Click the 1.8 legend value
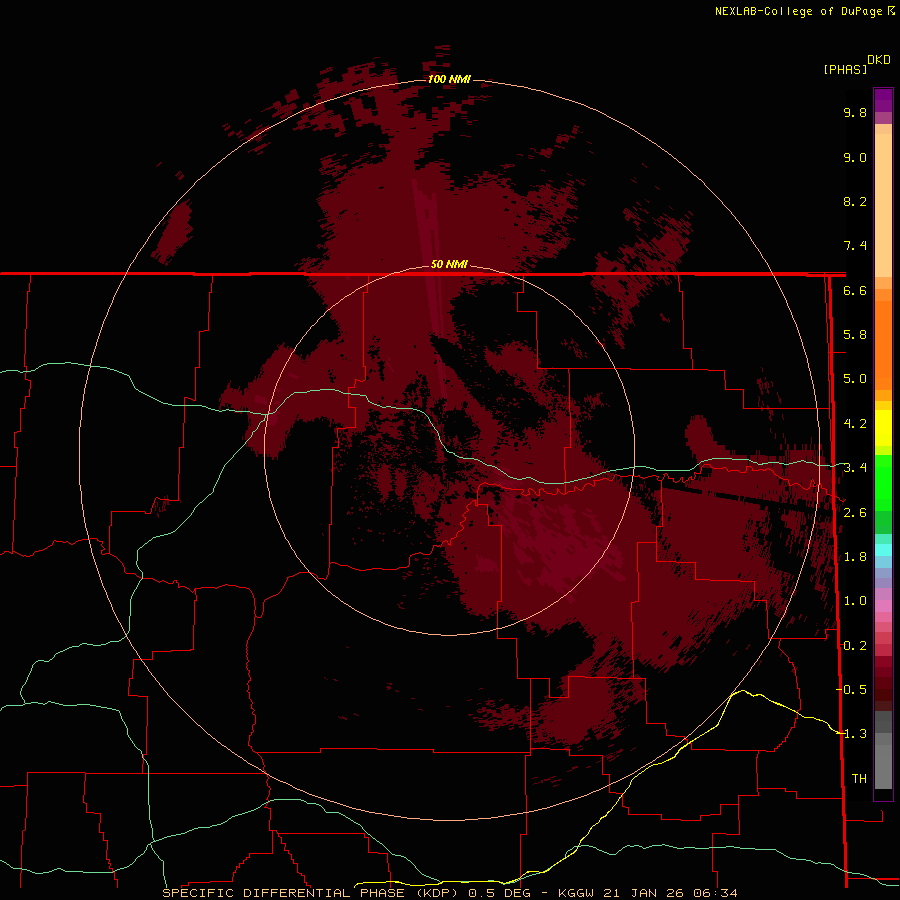900x900 pixels. (x=855, y=557)
